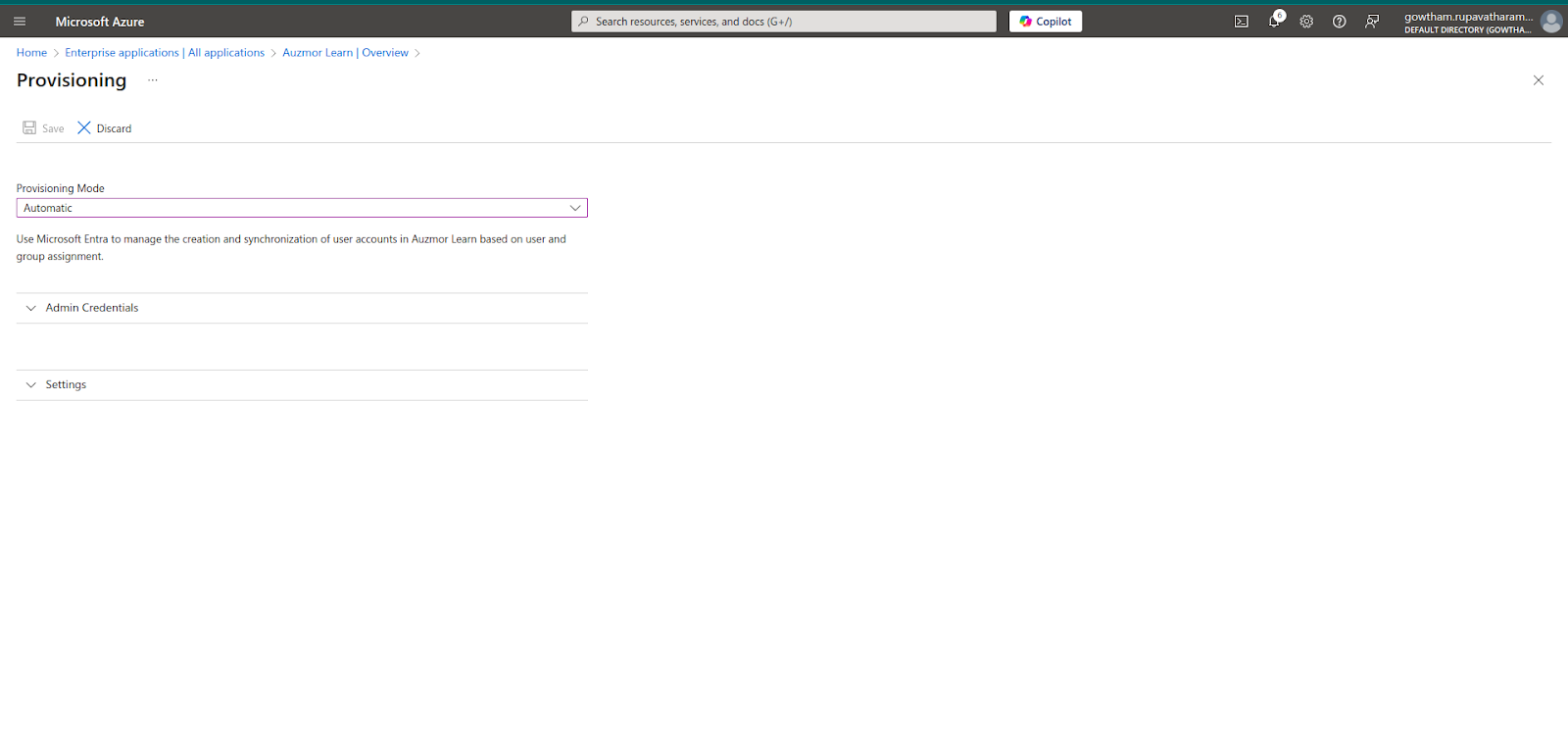Click the Copilot button
The image size is (1568, 753).
pyautogui.click(x=1046, y=22)
